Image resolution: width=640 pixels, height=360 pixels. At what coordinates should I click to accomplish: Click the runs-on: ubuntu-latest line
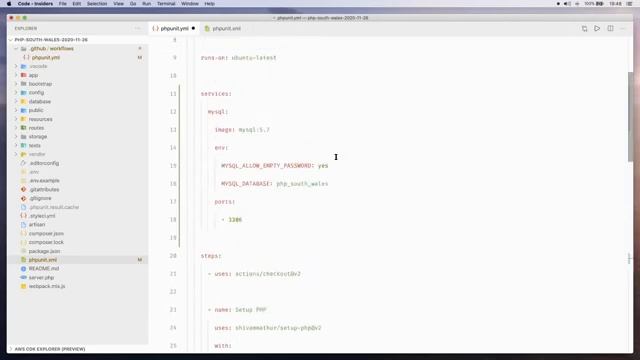point(238,58)
